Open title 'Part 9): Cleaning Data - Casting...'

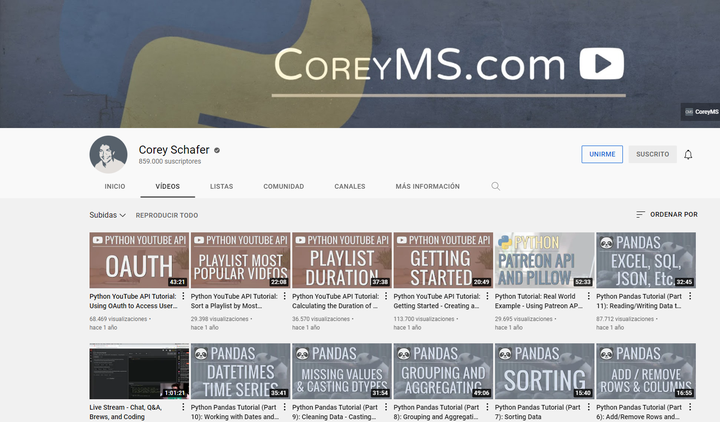point(335,412)
